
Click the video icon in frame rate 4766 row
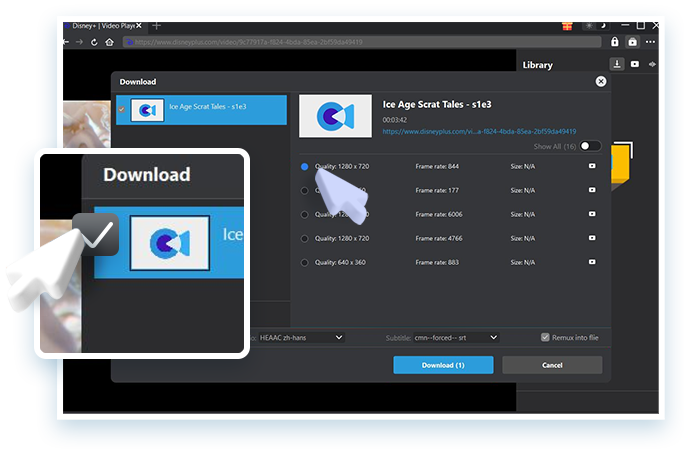click(x=592, y=238)
